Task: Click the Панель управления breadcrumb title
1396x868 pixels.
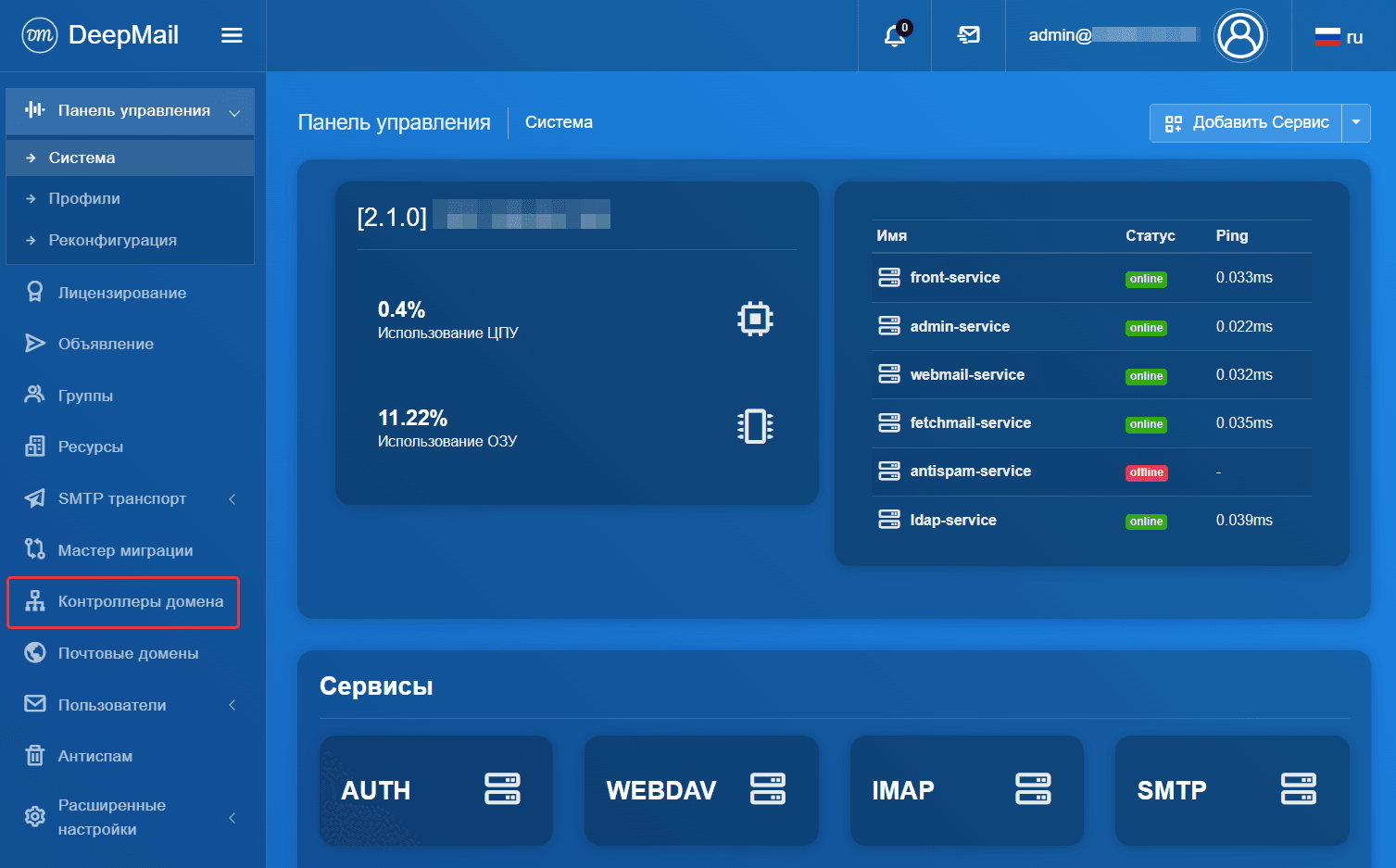Action: coord(394,122)
